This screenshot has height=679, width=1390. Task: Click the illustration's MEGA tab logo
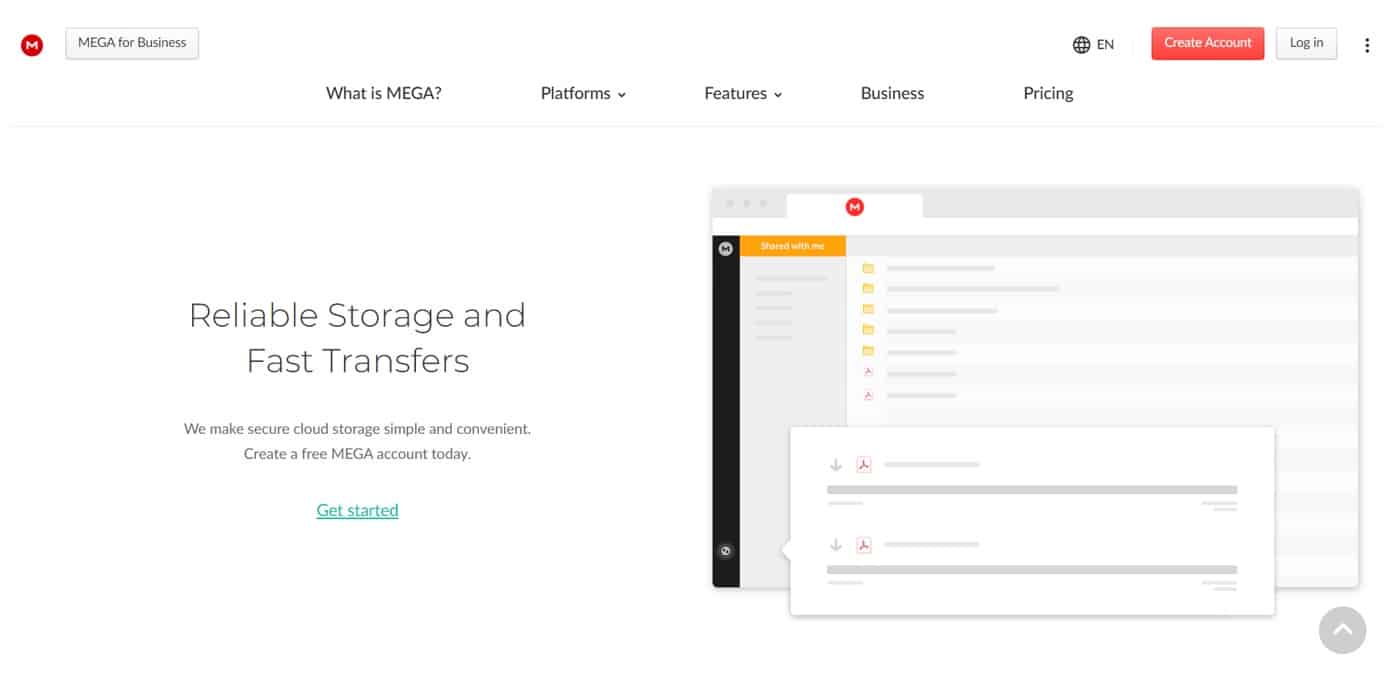pyautogui.click(x=854, y=207)
